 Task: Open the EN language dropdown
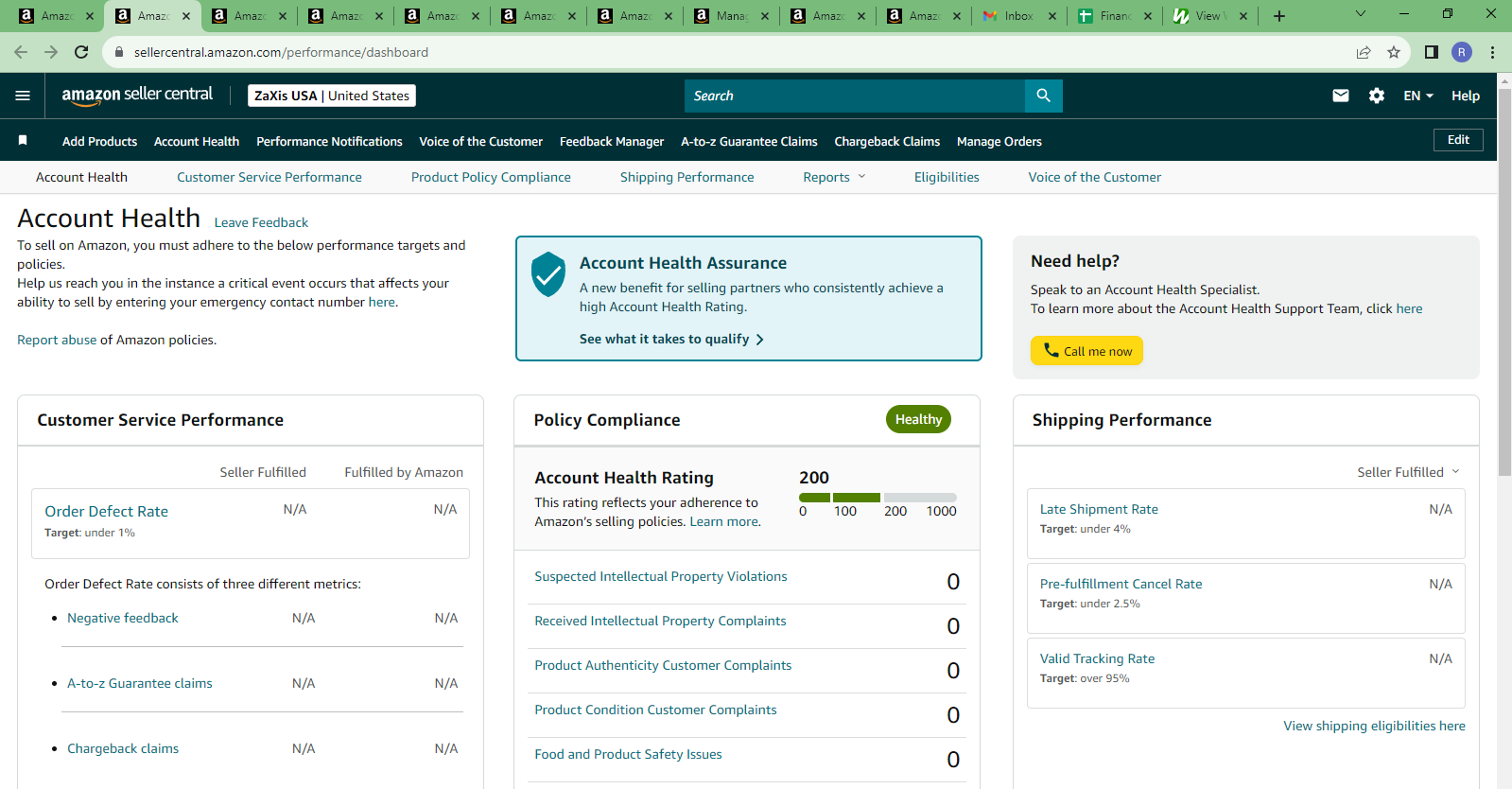tap(1418, 96)
